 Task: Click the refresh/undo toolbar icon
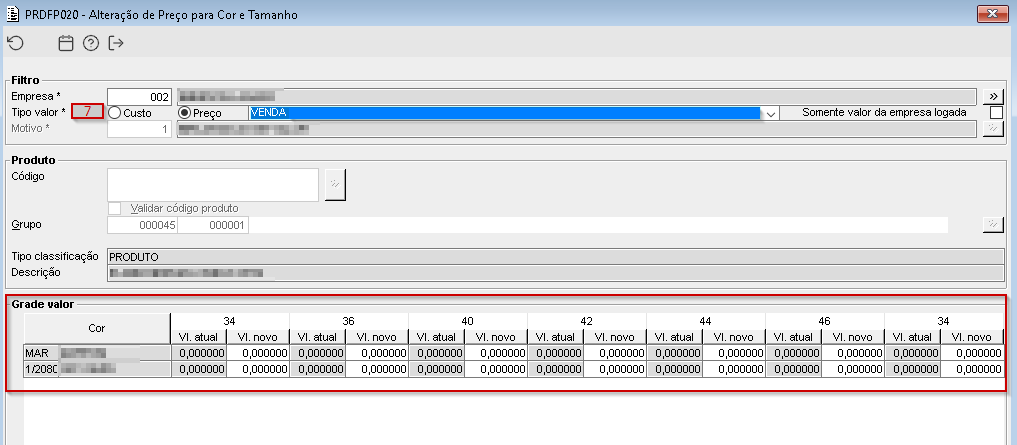pyautogui.click(x=15, y=43)
